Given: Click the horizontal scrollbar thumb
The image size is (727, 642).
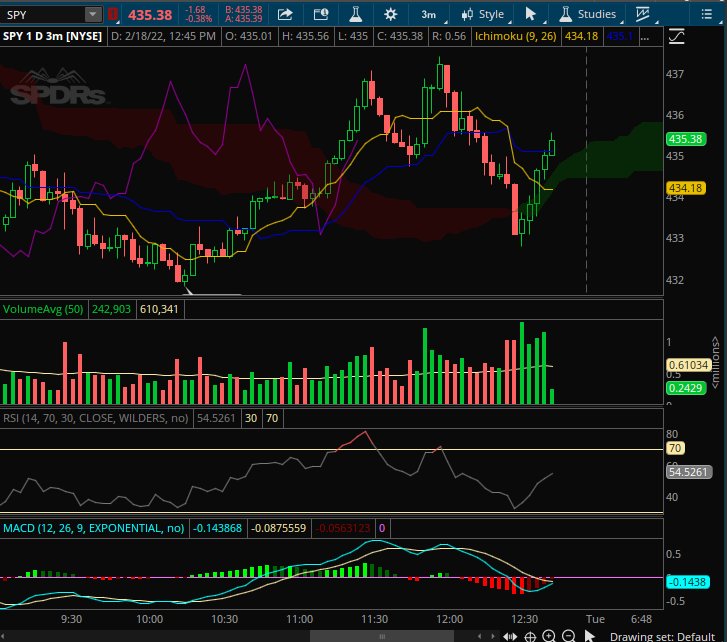Looking at the screenshot, I should click(382, 636).
